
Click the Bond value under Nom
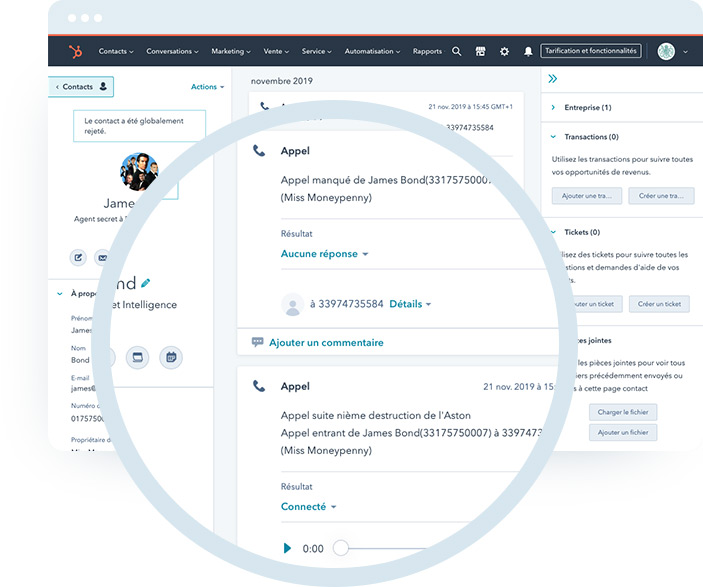tap(80, 360)
